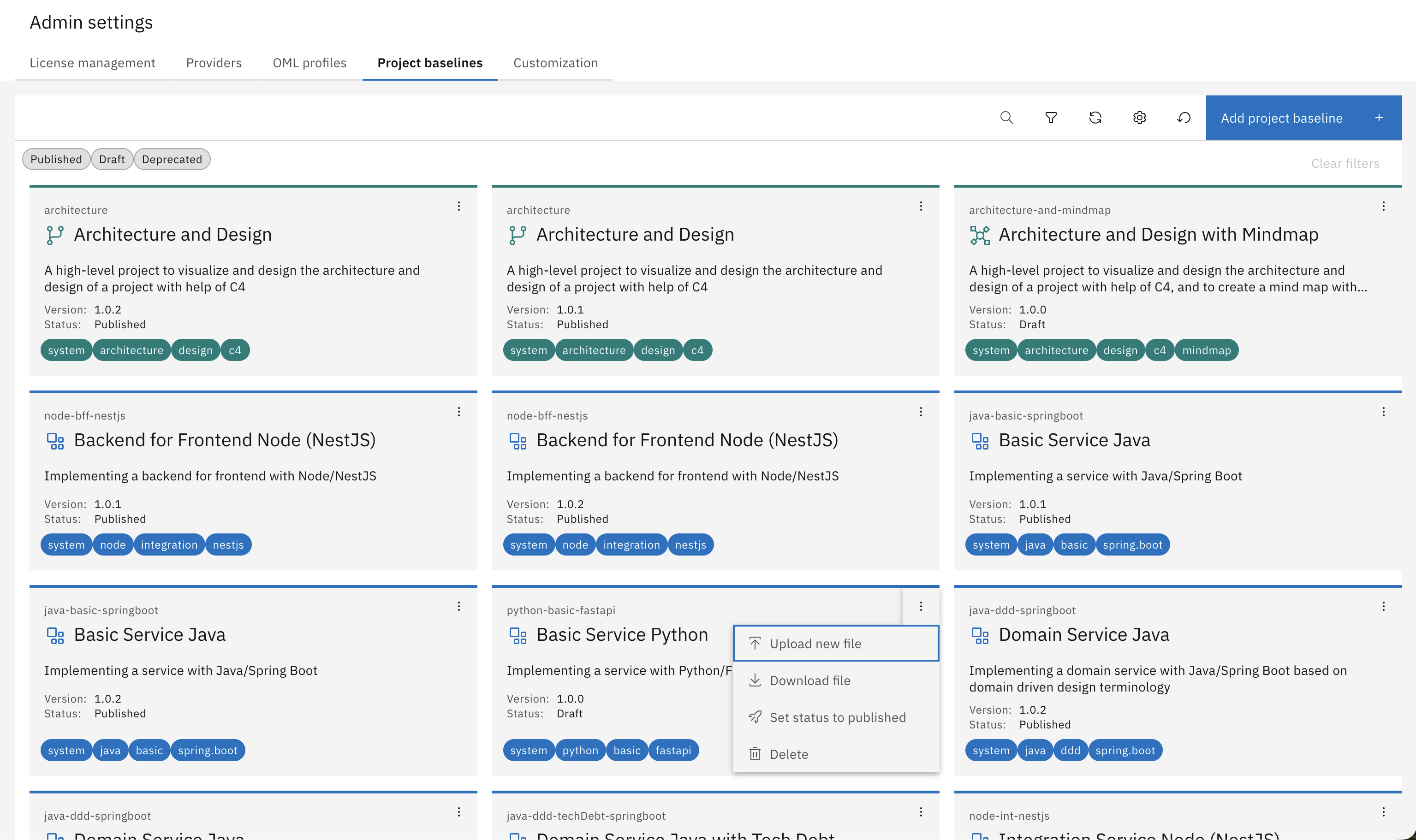1416x840 pixels.
Task: Open Basic Service Python title
Action: (622, 635)
